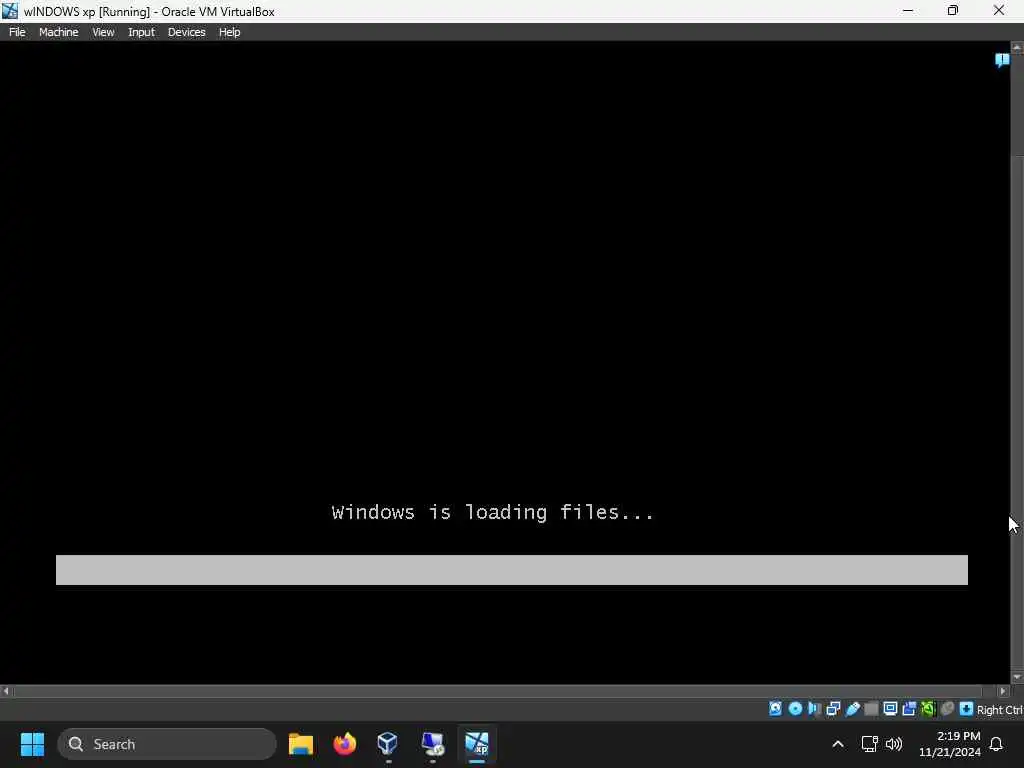Click the display settings status icon

coord(890,709)
